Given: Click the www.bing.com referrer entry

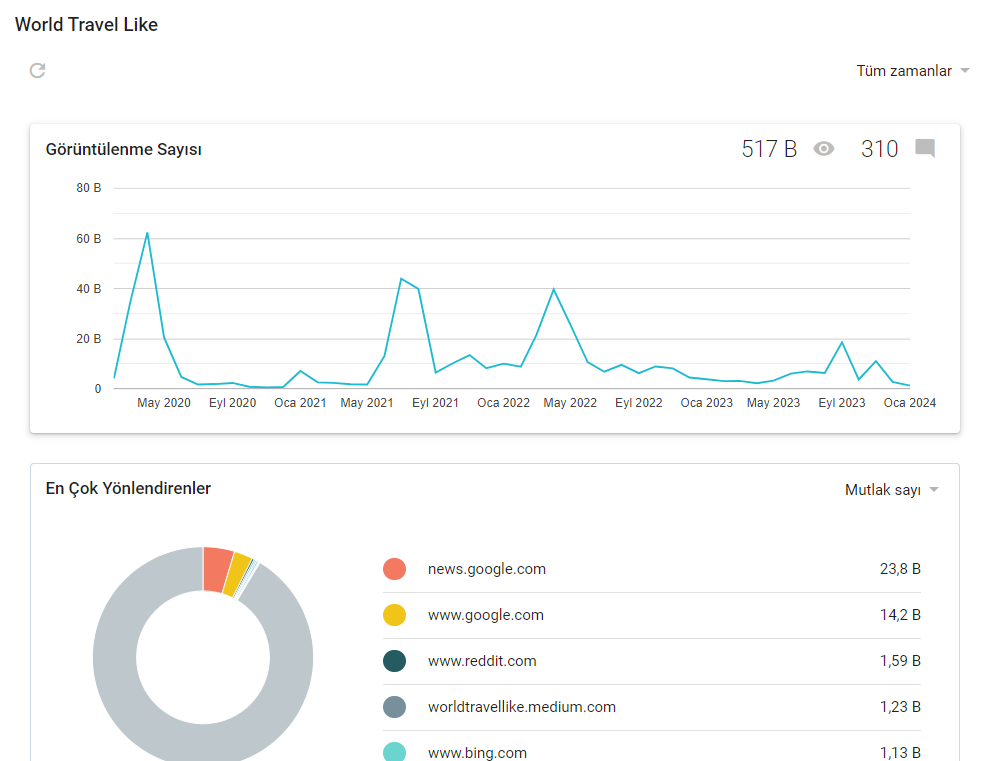Looking at the screenshot, I should pos(651,750).
